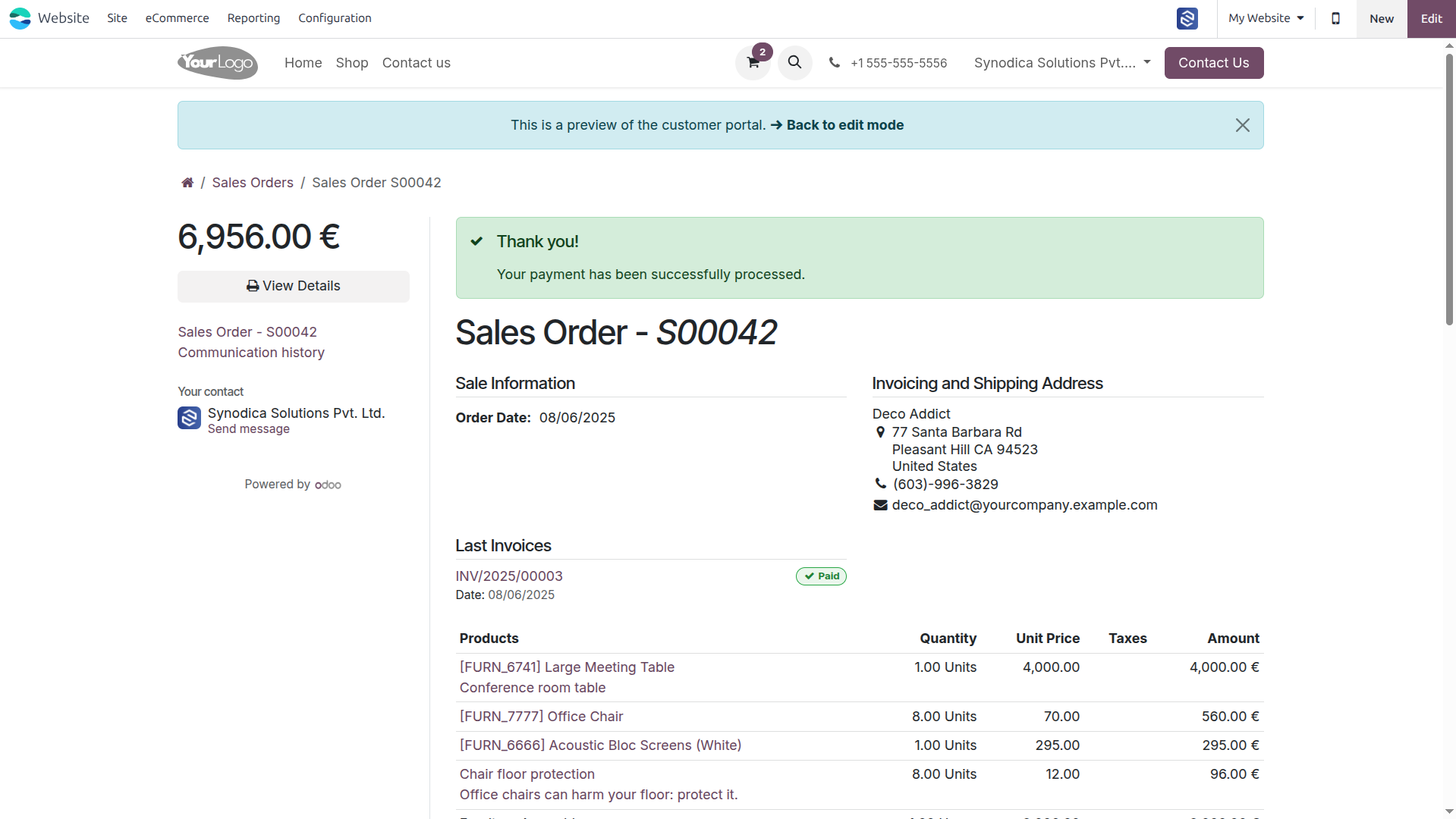1456x819 pixels.
Task: Jump to Sales Order - S00042 sidebar link
Action: [247, 332]
